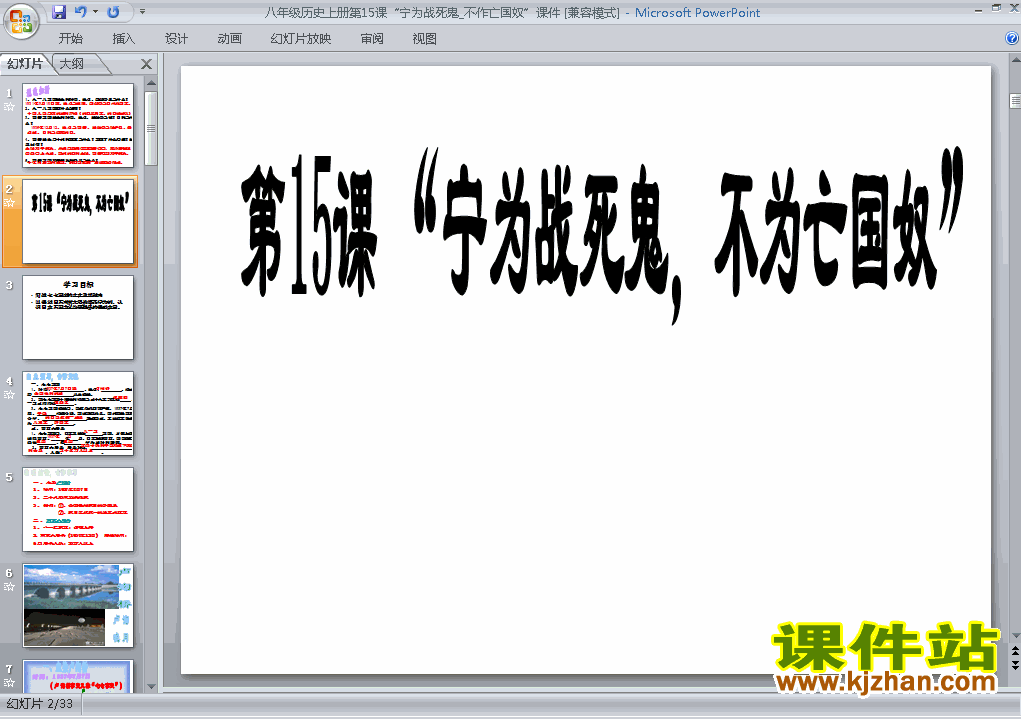Image resolution: width=1021 pixels, height=719 pixels.
Task: Select slide 2 thumbnail 第15课
Action: point(78,221)
